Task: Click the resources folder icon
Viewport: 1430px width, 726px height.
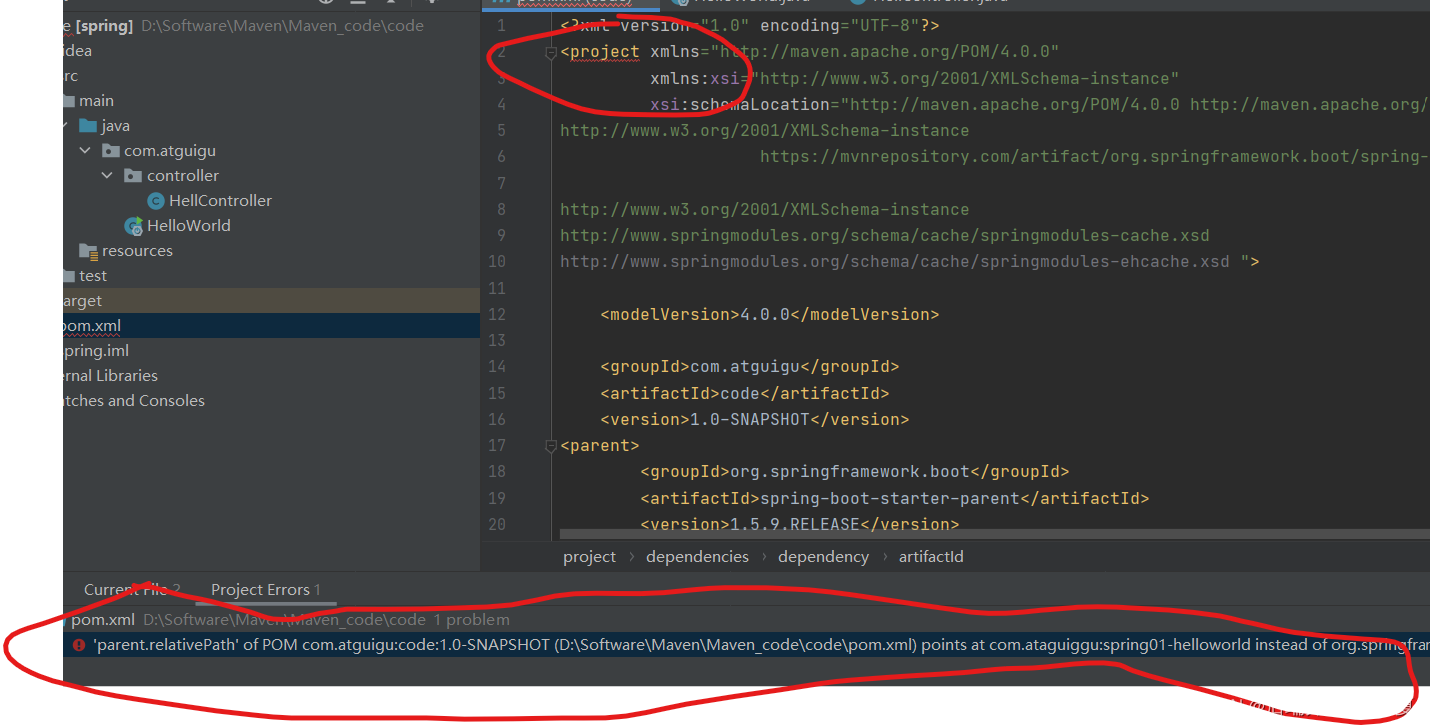Action: pos(87,250)
